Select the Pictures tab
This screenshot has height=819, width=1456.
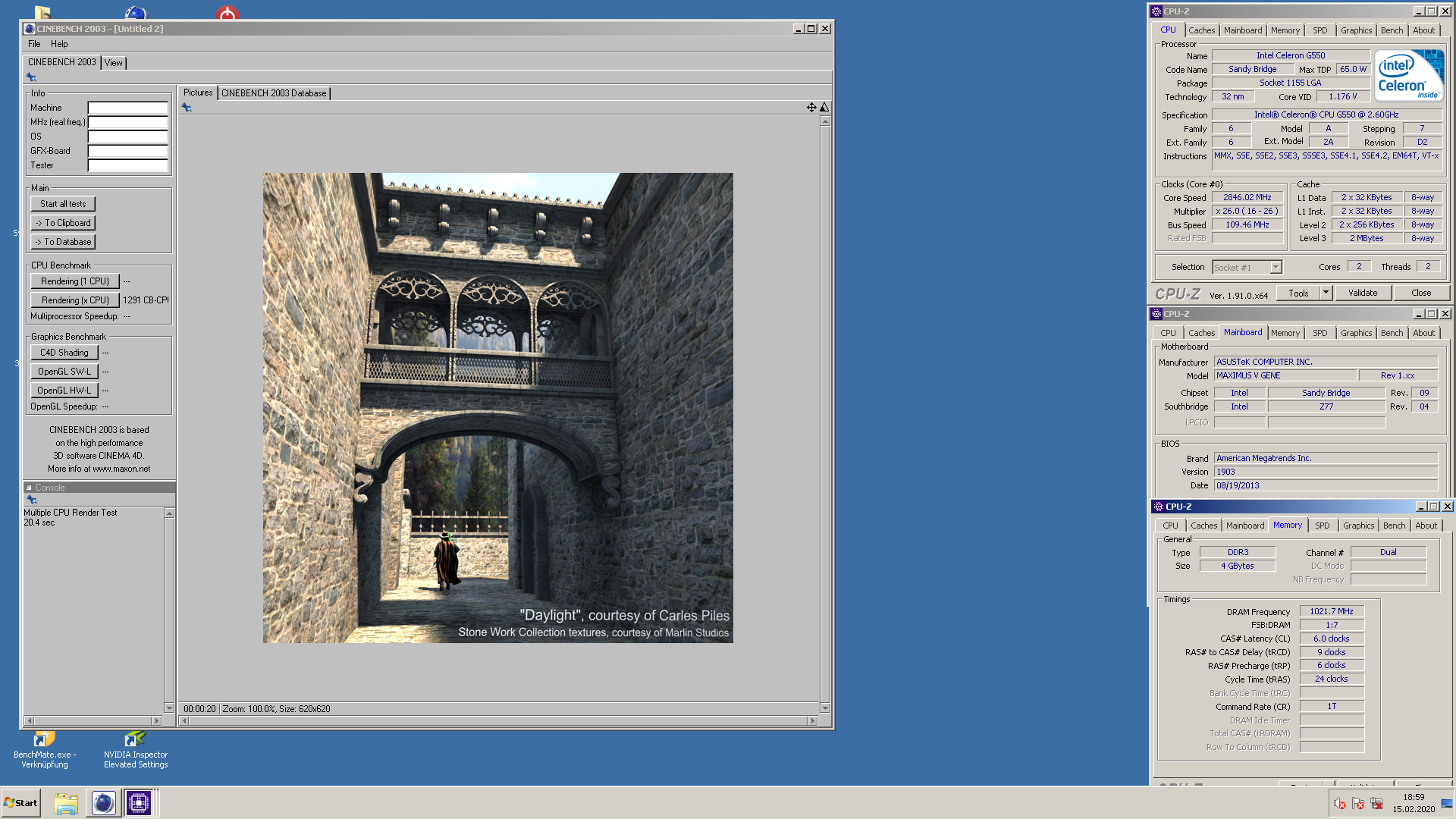click(x=198, y=93)
